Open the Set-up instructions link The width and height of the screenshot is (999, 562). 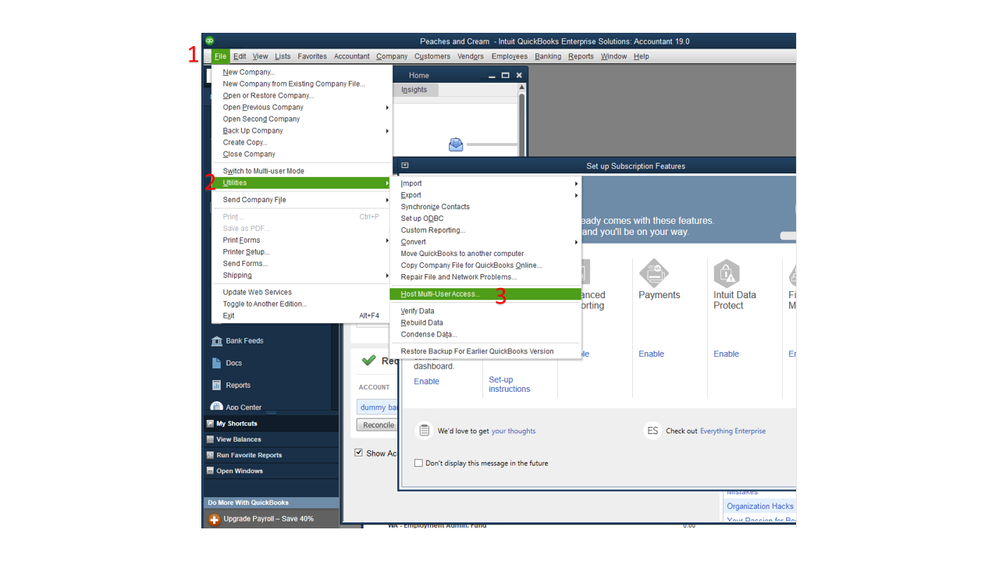pyautogui.click(x=509, y=384)
